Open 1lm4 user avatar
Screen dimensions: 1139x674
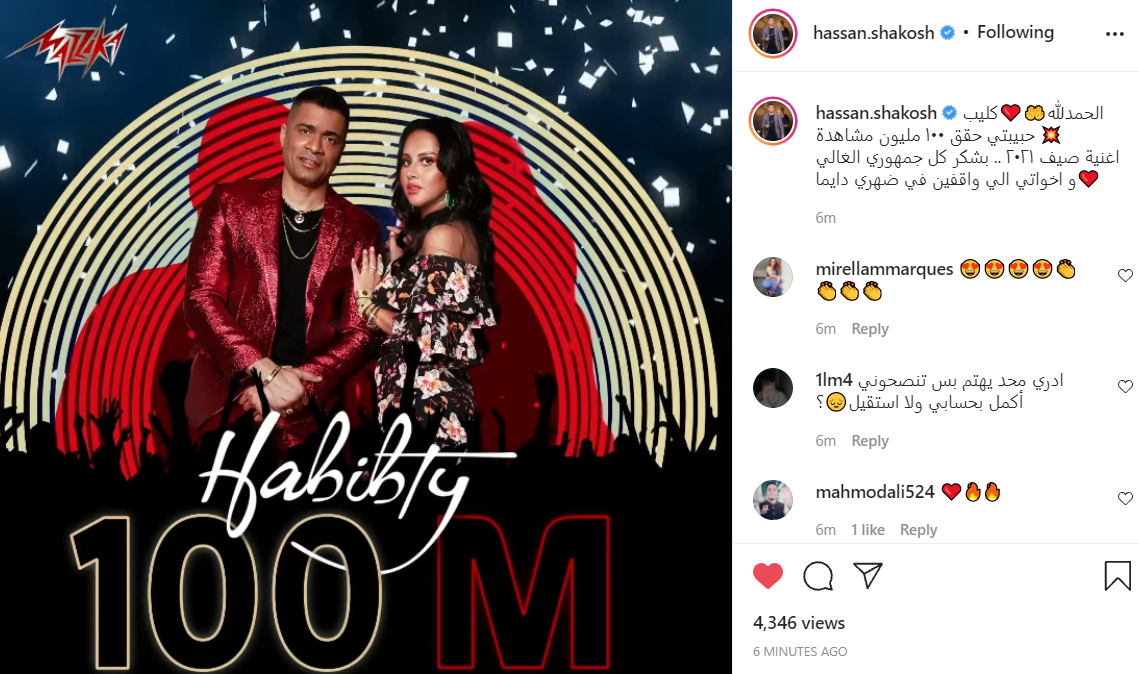coord(773,388)
